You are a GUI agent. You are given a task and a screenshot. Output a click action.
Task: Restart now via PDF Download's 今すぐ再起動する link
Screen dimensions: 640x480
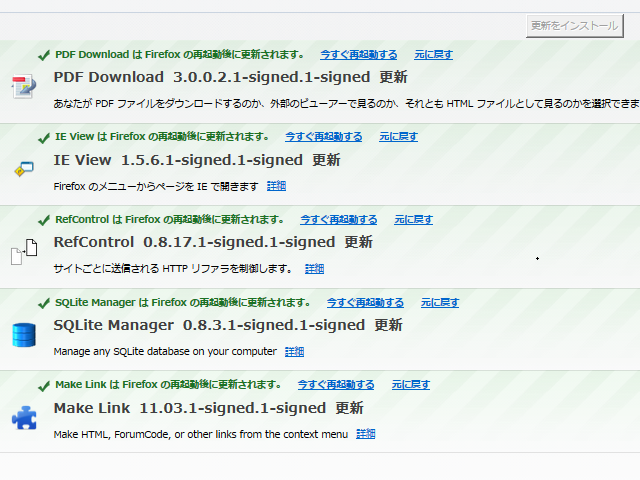click(x=358, y=55)
